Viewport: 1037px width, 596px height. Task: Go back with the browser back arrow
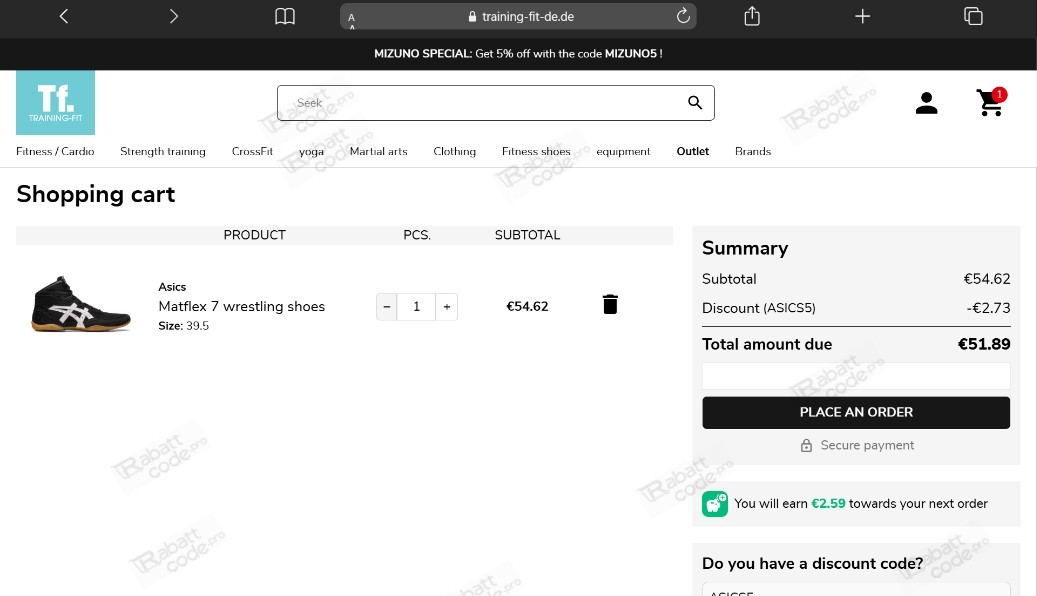click(x=63, y=17)
